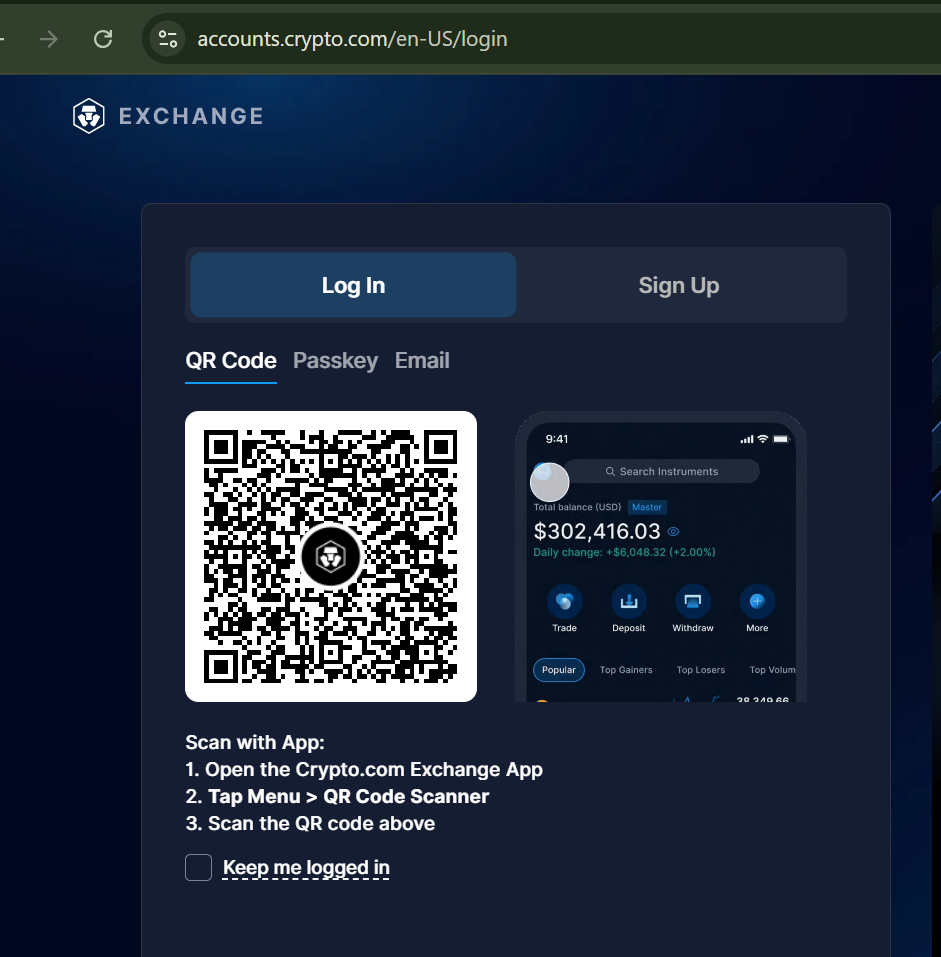
Task: Click the Withdraw icon in phone preview
Action: point(692,602)
